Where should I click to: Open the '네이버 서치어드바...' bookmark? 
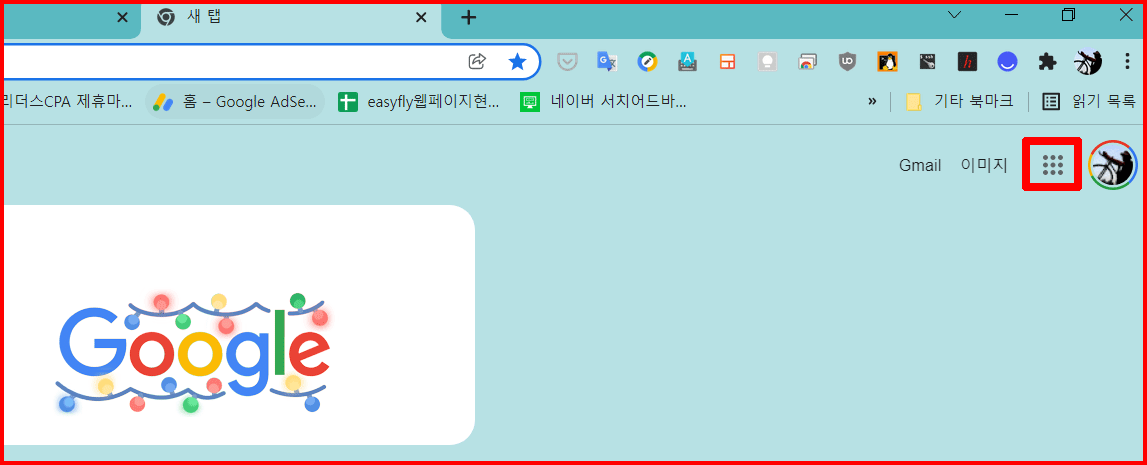point(603,102)
